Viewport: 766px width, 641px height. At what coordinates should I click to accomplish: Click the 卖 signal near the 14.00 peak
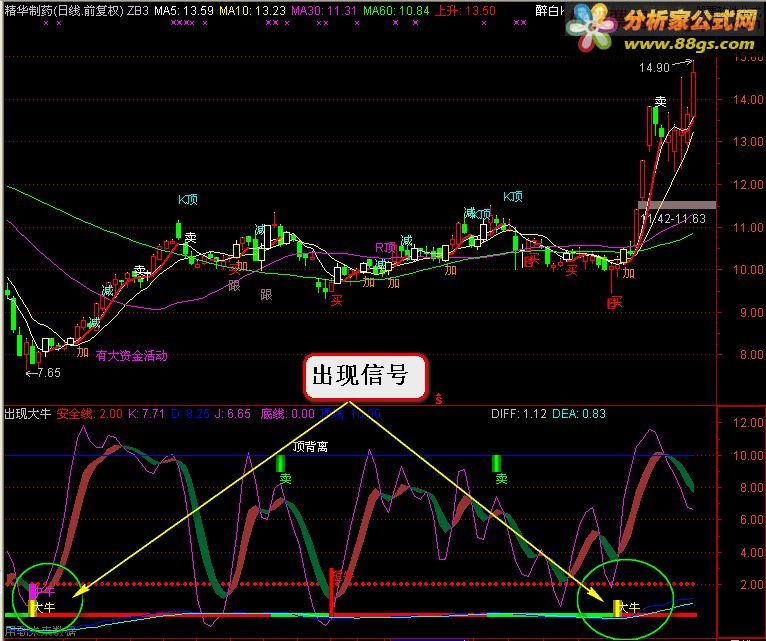tap(660, 101)
